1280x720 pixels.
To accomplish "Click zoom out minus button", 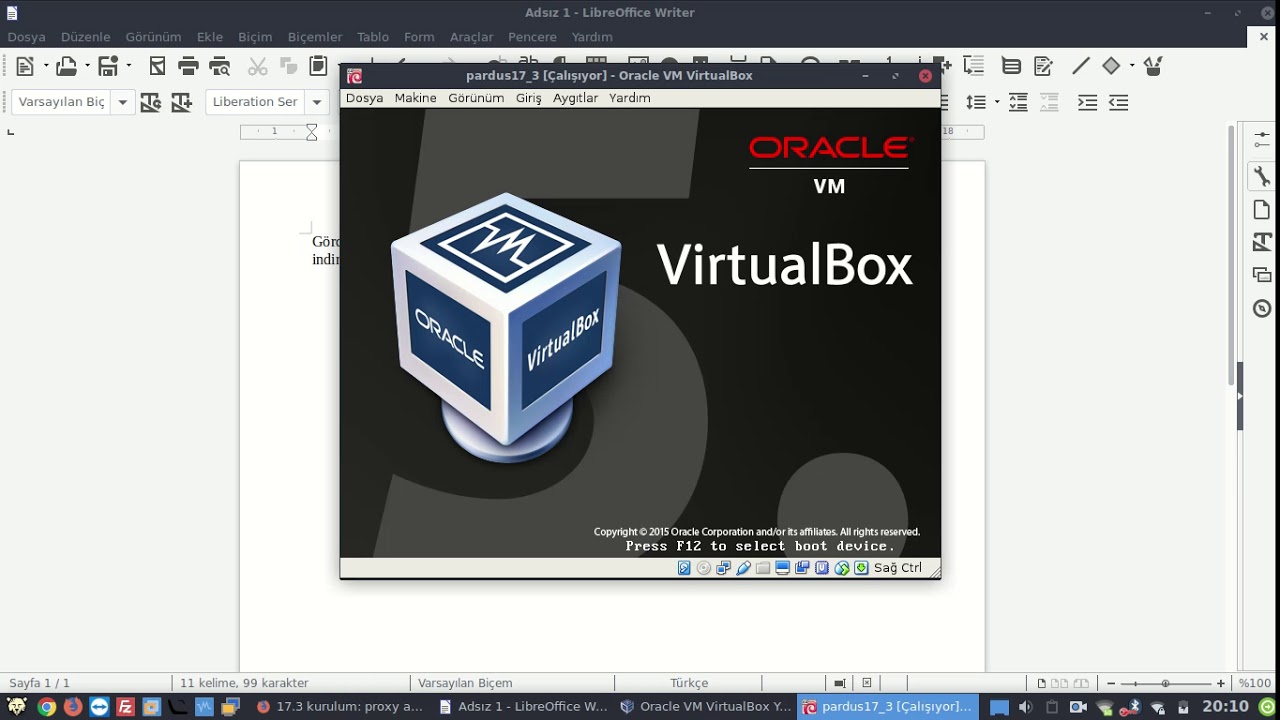I will [x=1110, y=683].
